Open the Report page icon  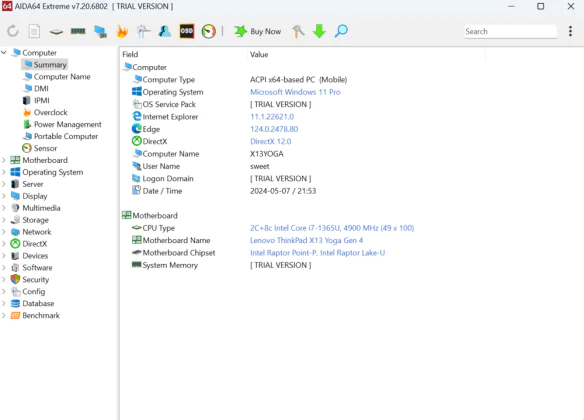[x=34, y=31]
